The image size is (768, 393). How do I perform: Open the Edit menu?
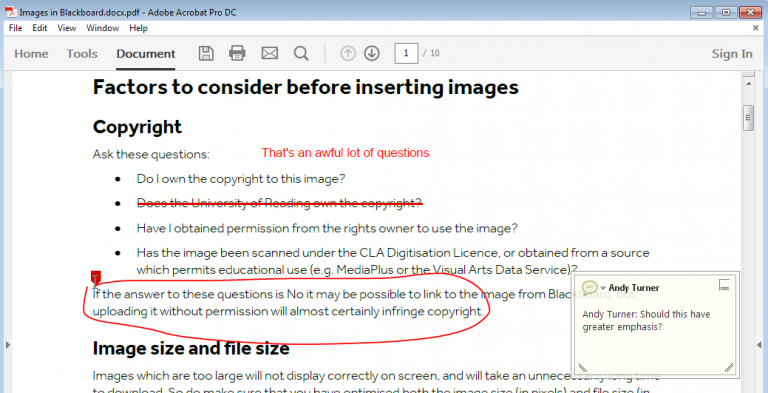point(40,28)
